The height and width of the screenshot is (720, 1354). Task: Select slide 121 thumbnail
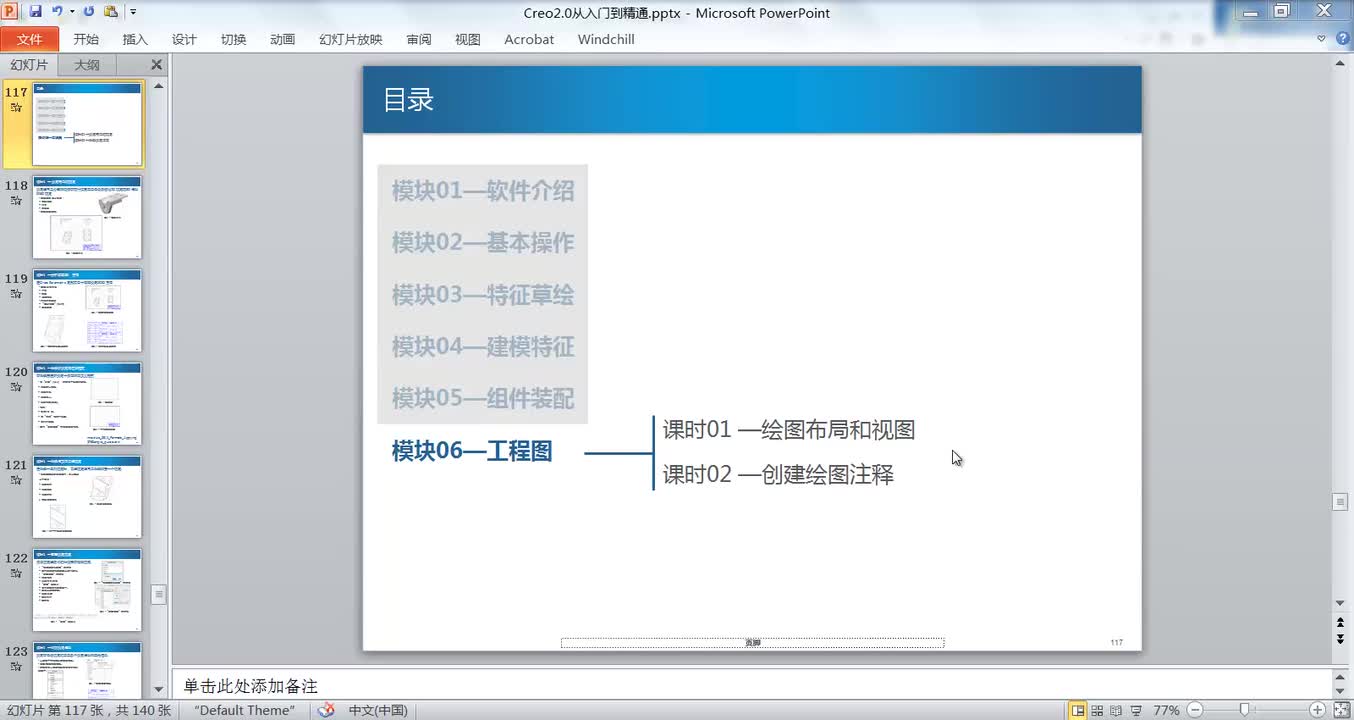88,496
